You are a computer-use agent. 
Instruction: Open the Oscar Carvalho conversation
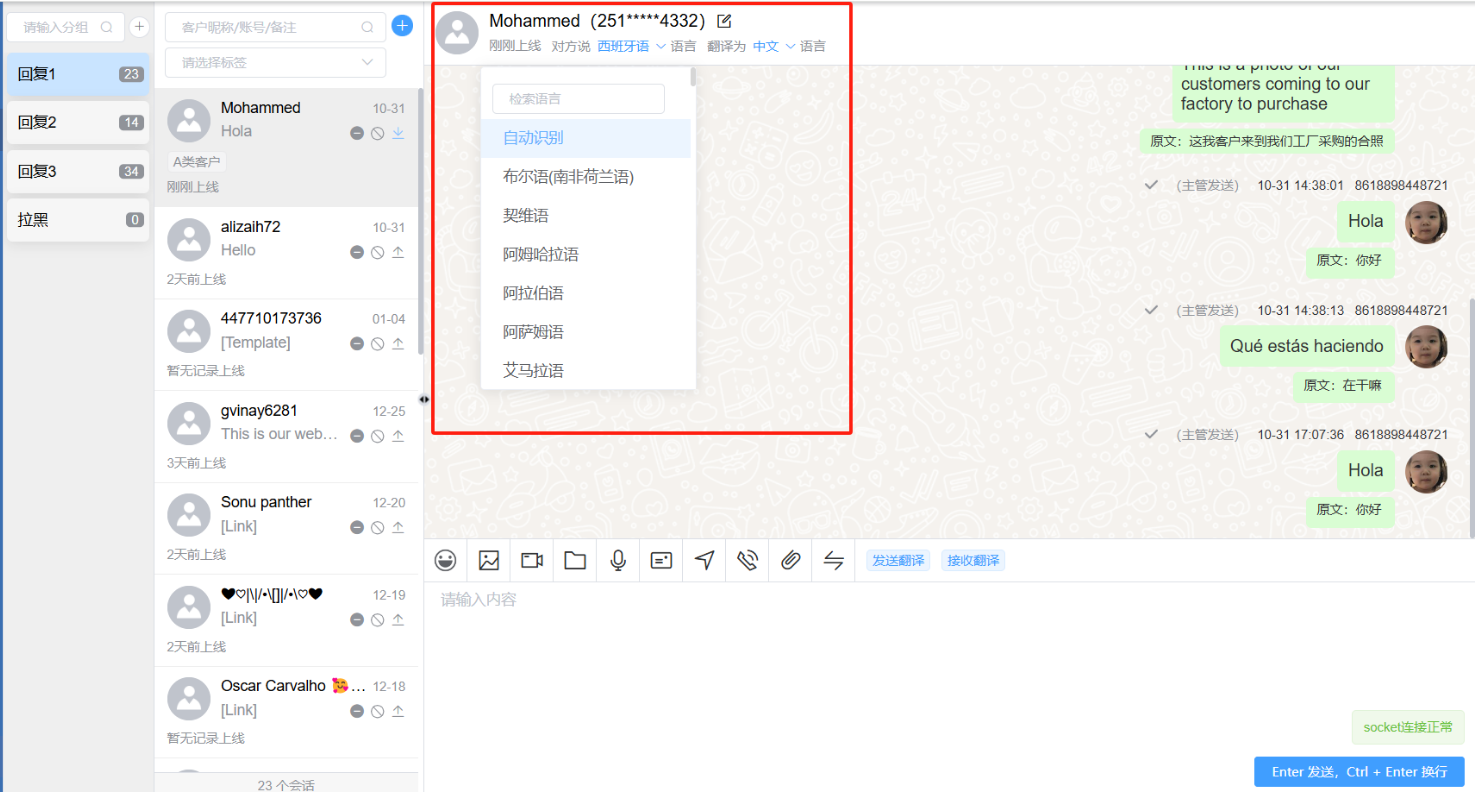pyautogui.click(x=287, y=713)
